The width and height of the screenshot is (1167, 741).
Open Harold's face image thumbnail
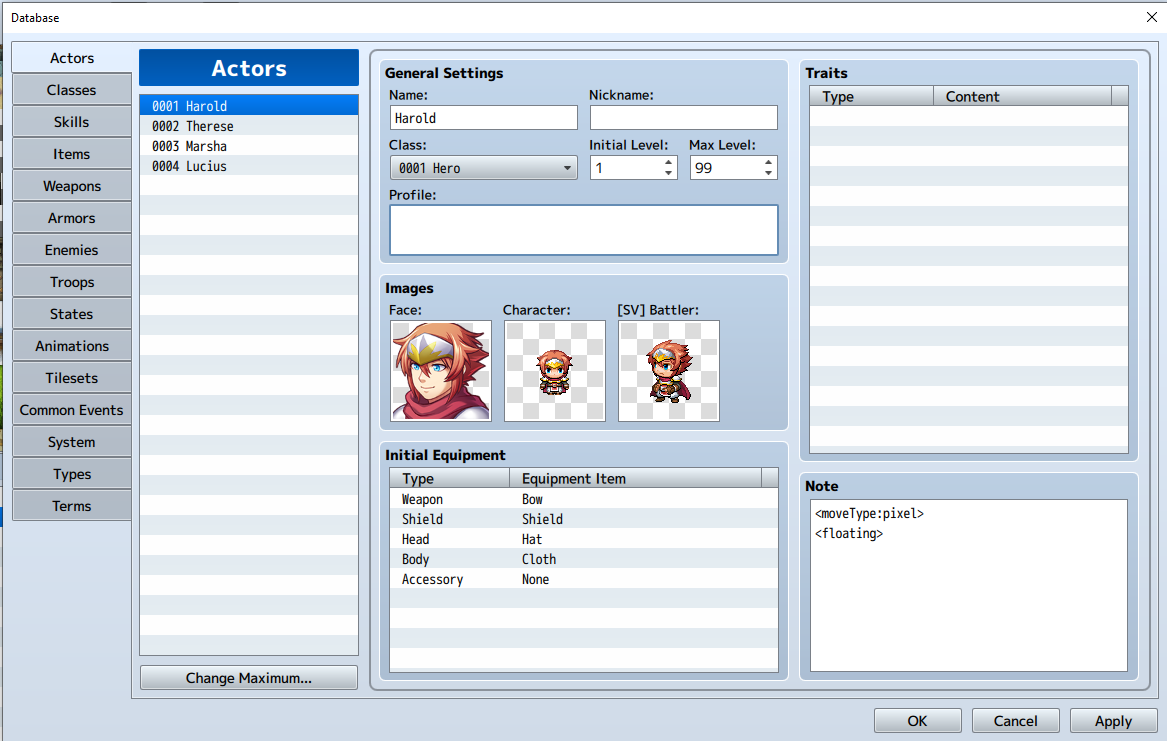point(440,370)
